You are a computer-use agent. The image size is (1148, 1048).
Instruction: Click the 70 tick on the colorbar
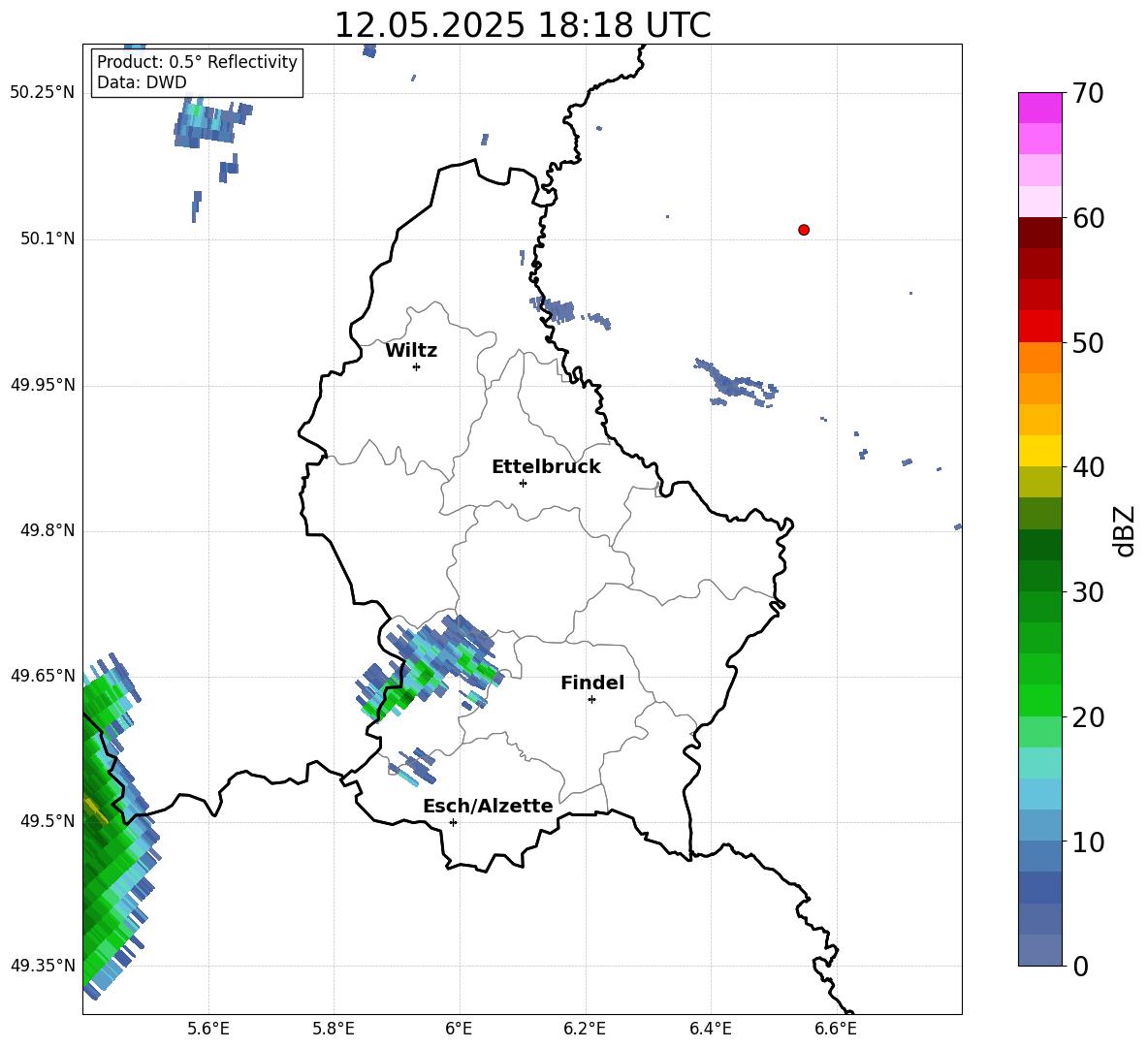(x=1088, y=94)
